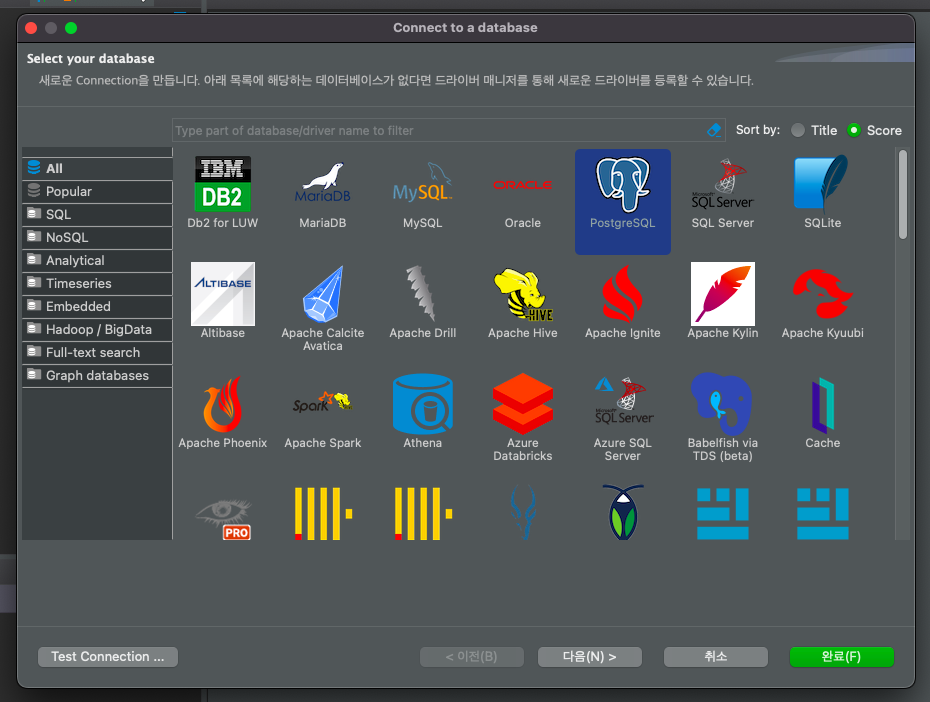Click the 취소 cancel button
The height and width of the screenshot is (702, 930).
tap(715, 657)
